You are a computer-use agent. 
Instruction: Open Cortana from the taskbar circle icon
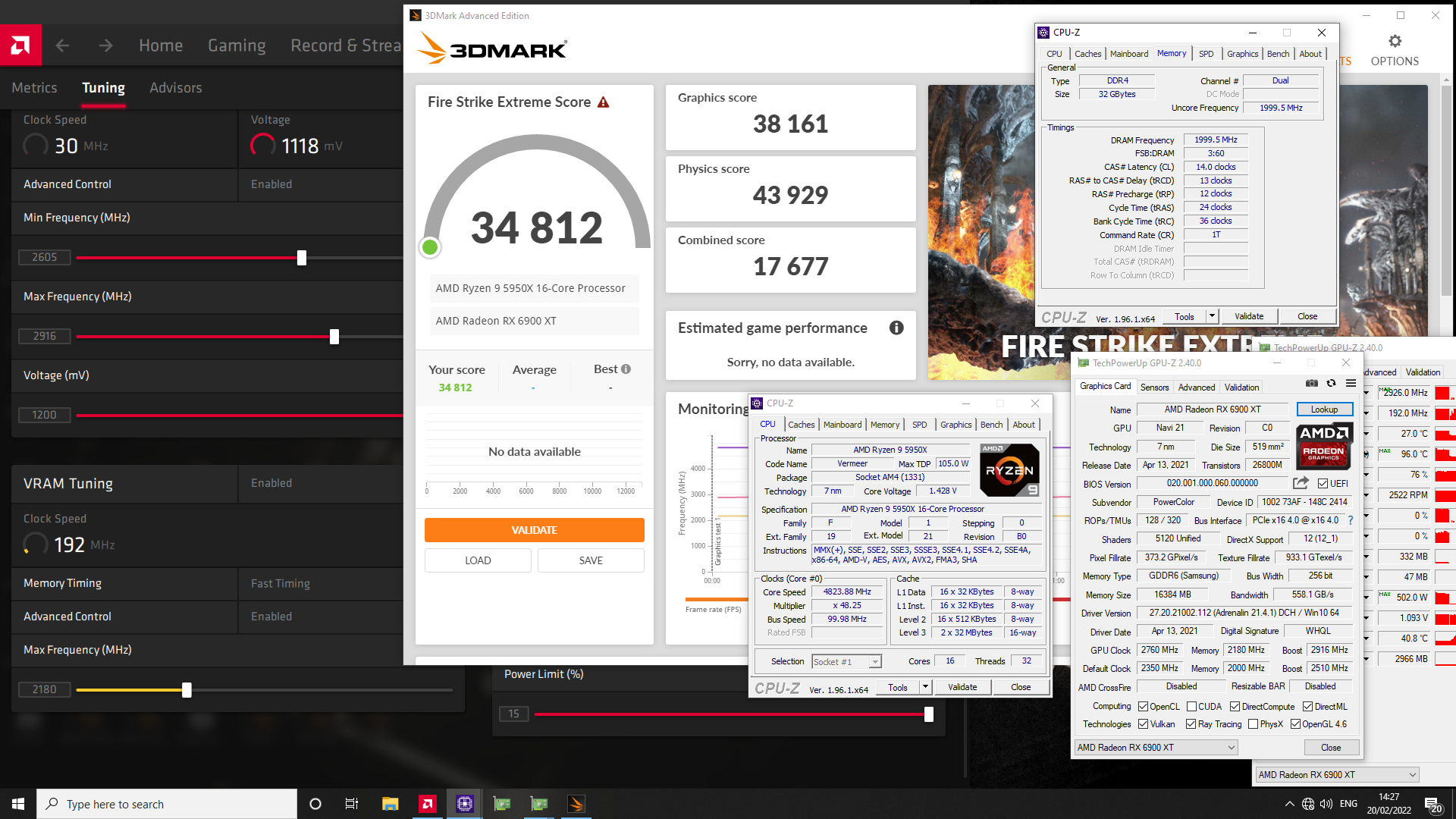(x=315, y=804)
